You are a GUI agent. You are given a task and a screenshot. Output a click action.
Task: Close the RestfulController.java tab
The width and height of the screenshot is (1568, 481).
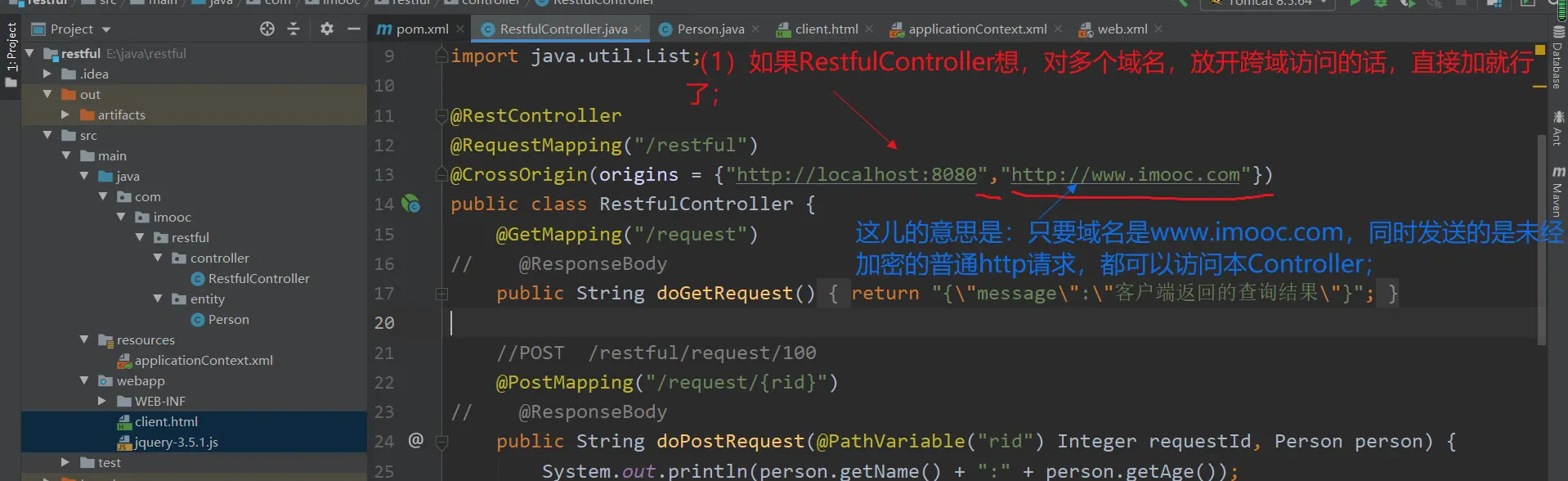pyautogui.click(x=638, y=29)
